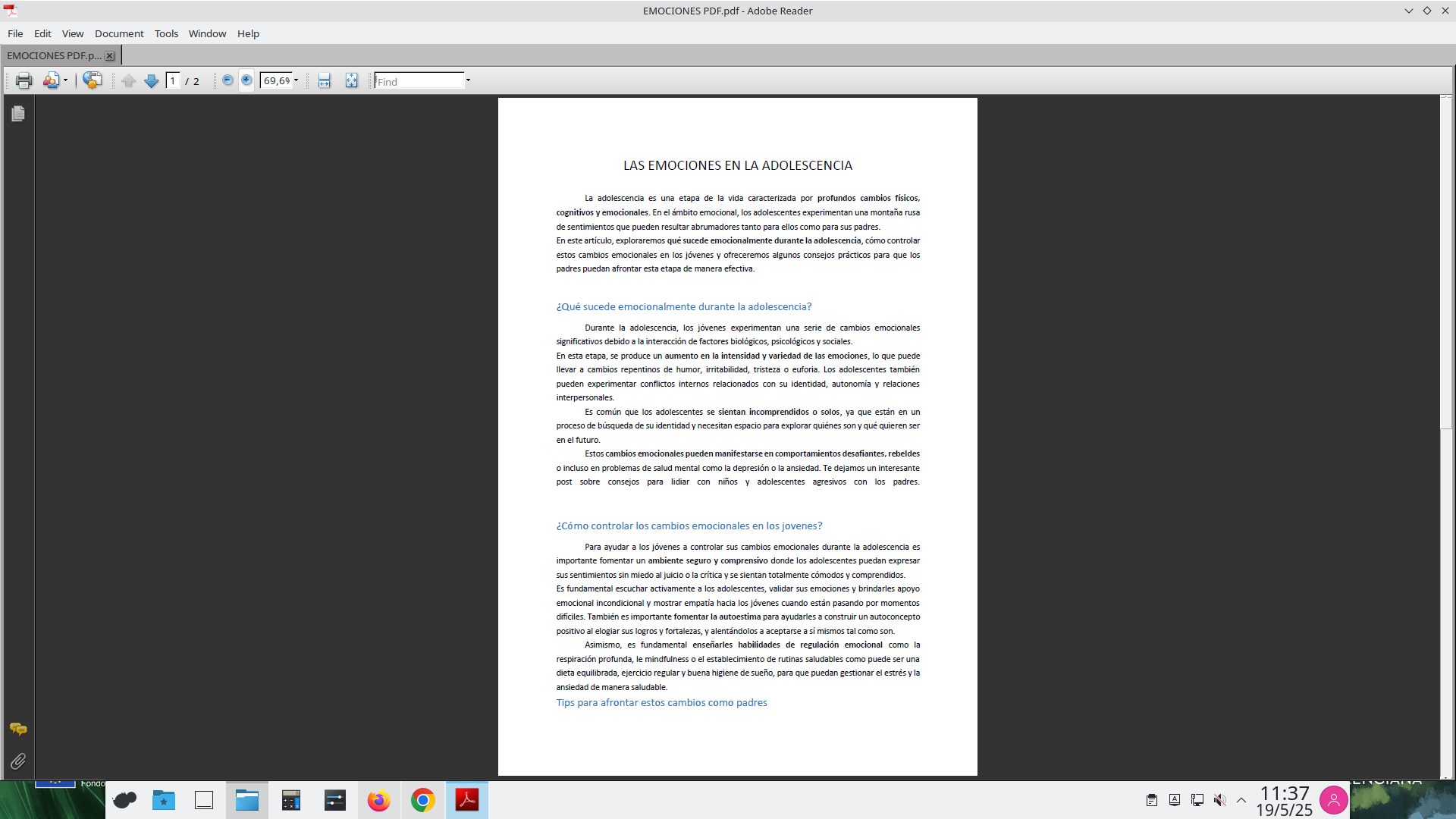Click the zoom in plus button

click(246, 80)
